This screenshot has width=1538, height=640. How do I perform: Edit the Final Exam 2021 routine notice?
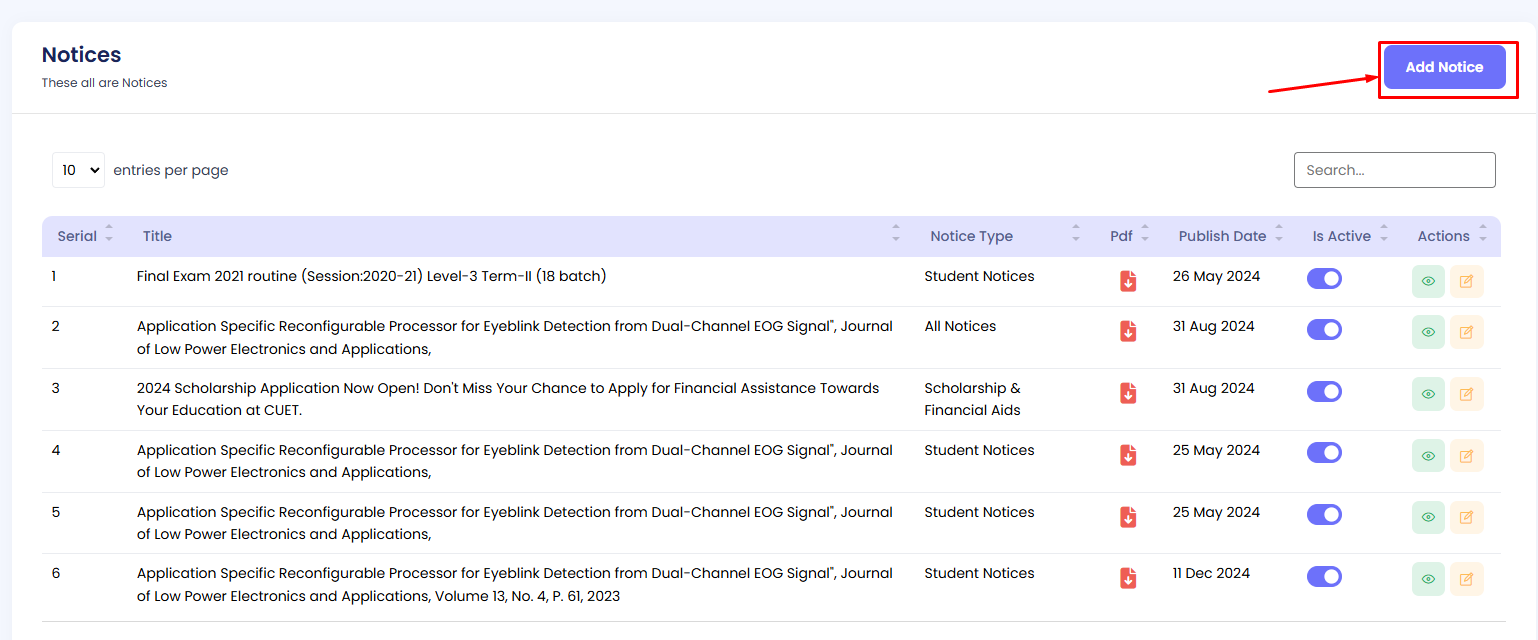pos(1466,281)
